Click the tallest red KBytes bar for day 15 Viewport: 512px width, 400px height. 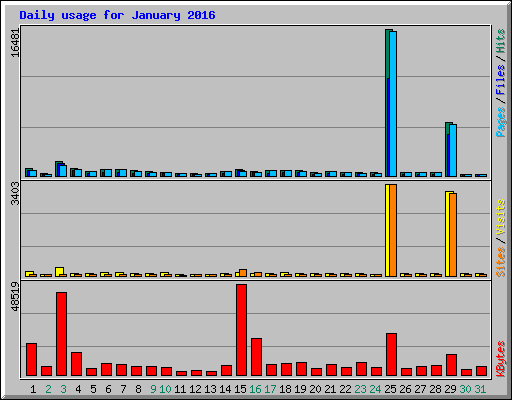coord(242,330)
